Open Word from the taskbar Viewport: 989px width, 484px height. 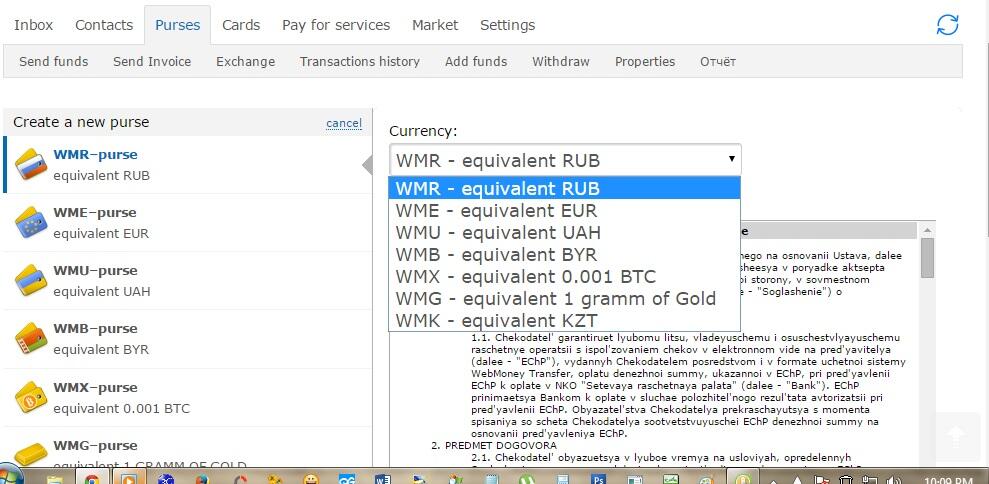(383, 481)
